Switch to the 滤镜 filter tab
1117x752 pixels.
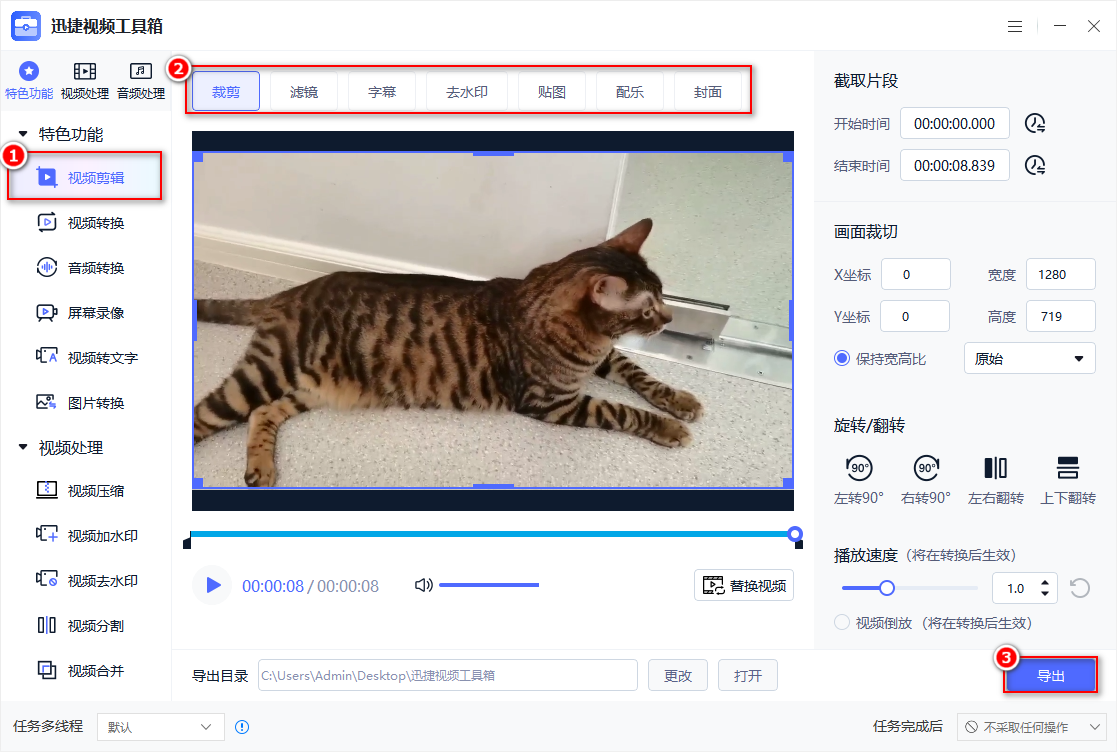tap(303, 90)
